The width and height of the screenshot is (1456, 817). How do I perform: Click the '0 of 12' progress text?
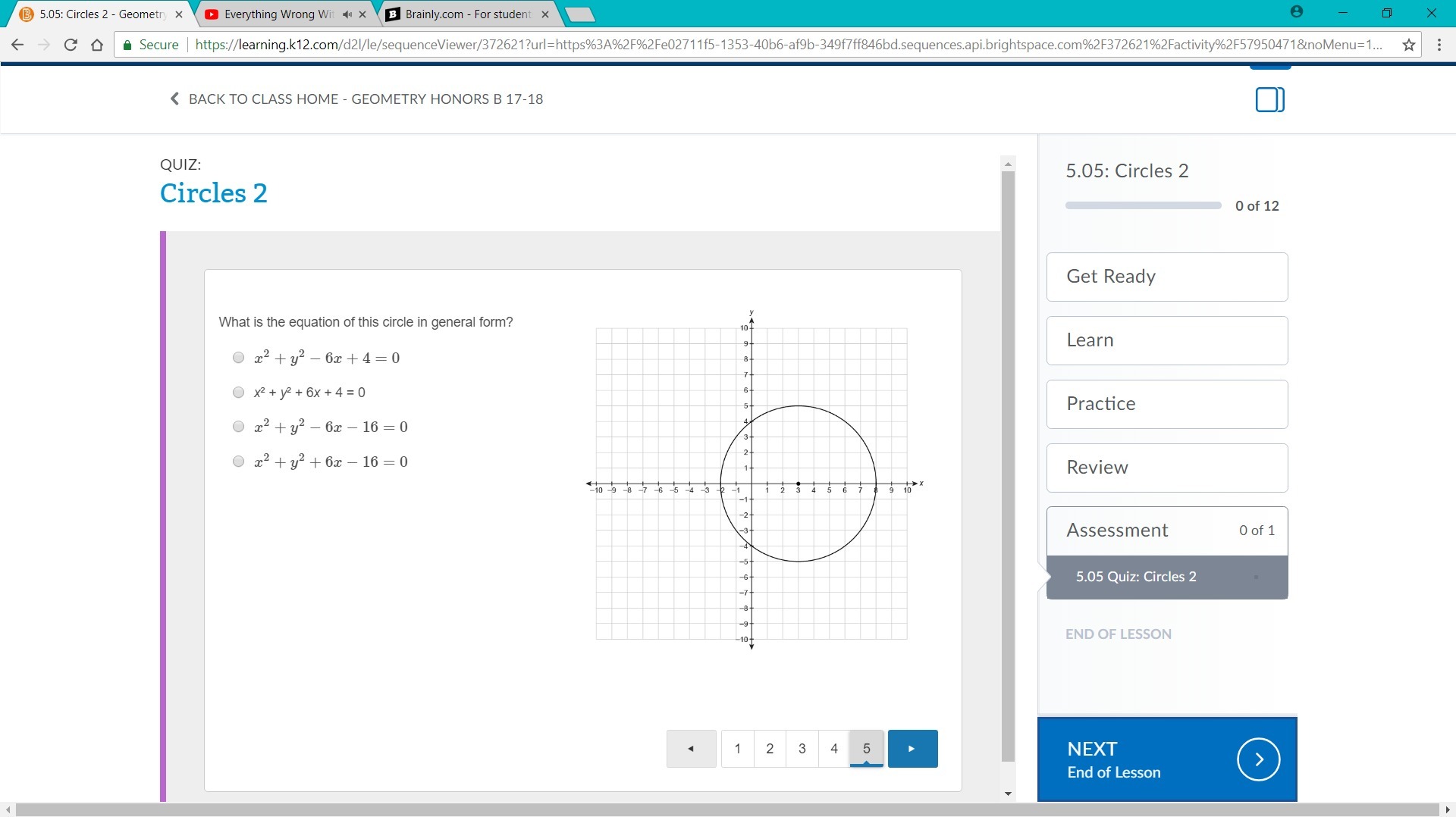point(1257,205)
